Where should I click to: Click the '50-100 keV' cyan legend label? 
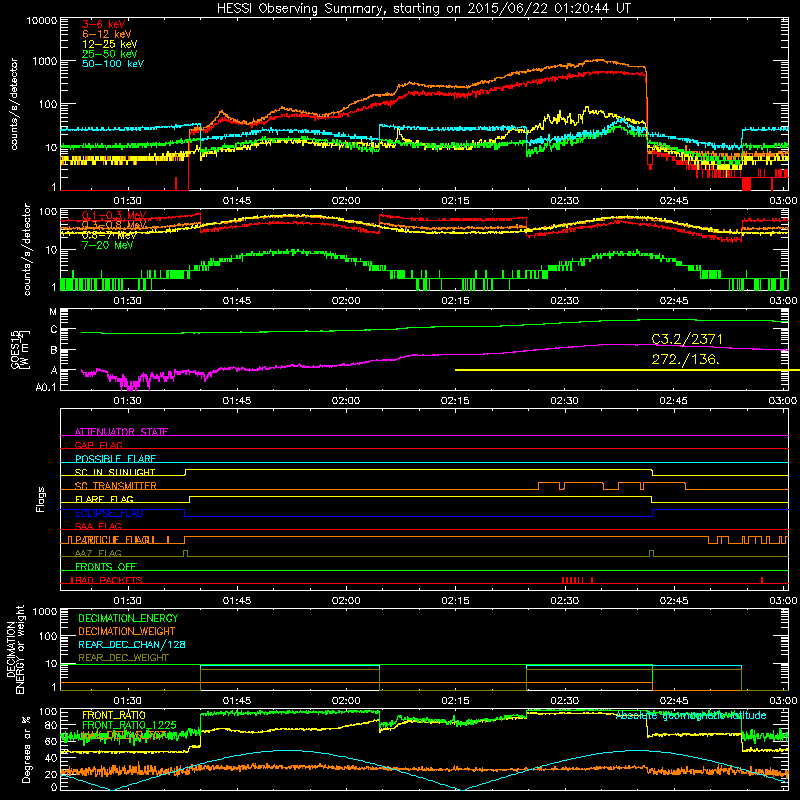[x=113, y=64]
